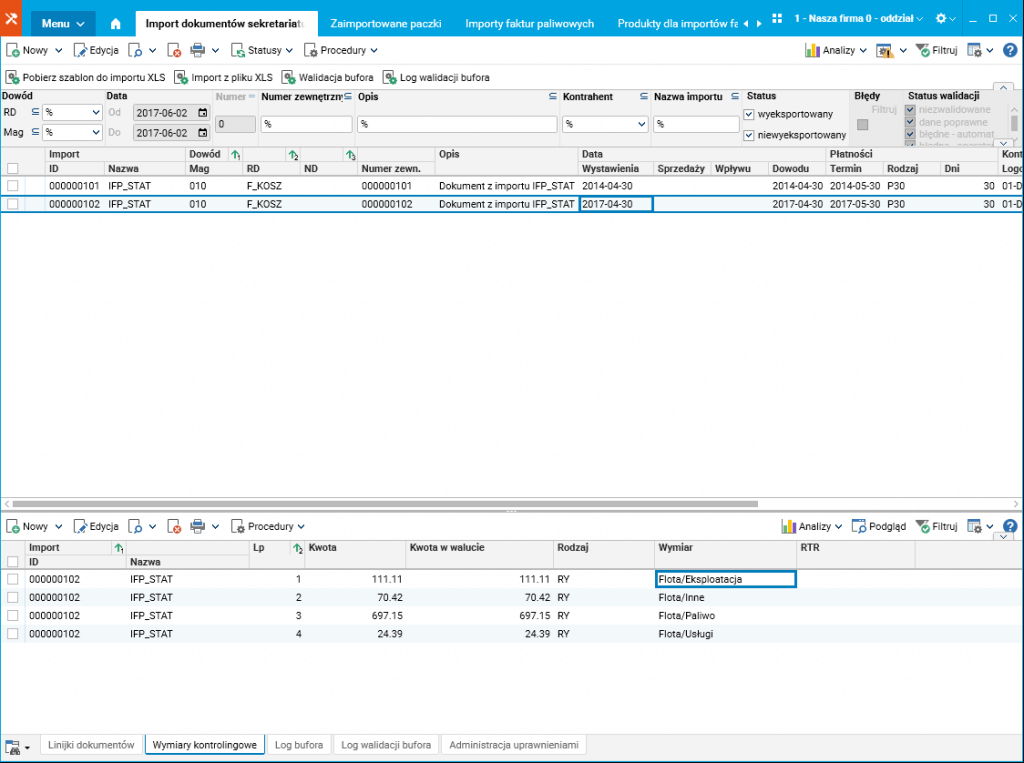Click the top toolbar filter-settings warning icon
This screenshot has width=1024, height=763.
click(884, 50)
